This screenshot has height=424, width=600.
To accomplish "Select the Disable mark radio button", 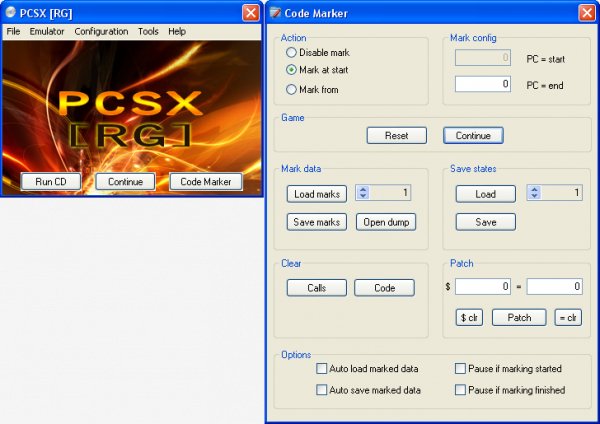I will (x=291, y=52).
